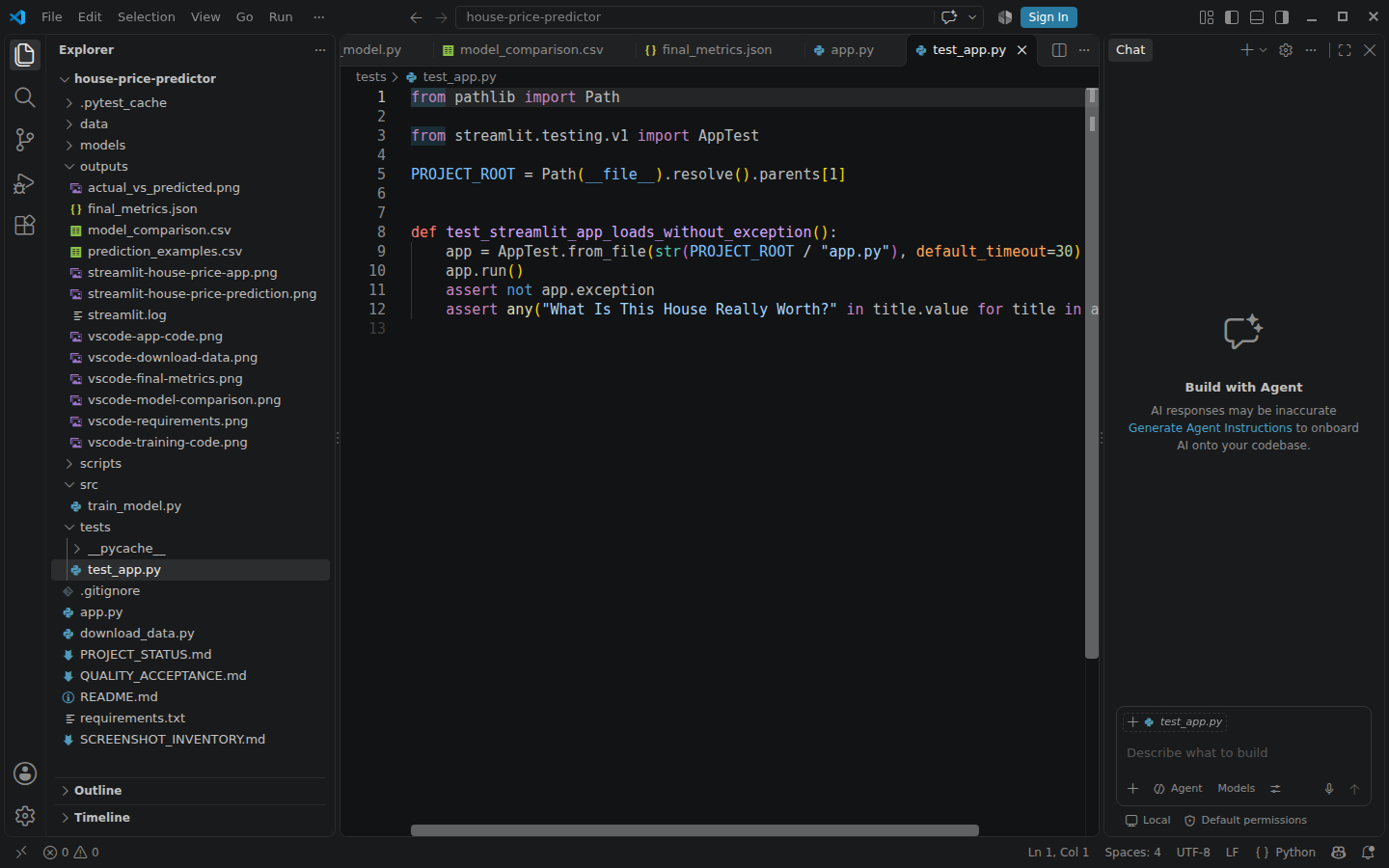Open chat settings gear icon
This screenshot has width=1389, height=868.
(1286, 50)
